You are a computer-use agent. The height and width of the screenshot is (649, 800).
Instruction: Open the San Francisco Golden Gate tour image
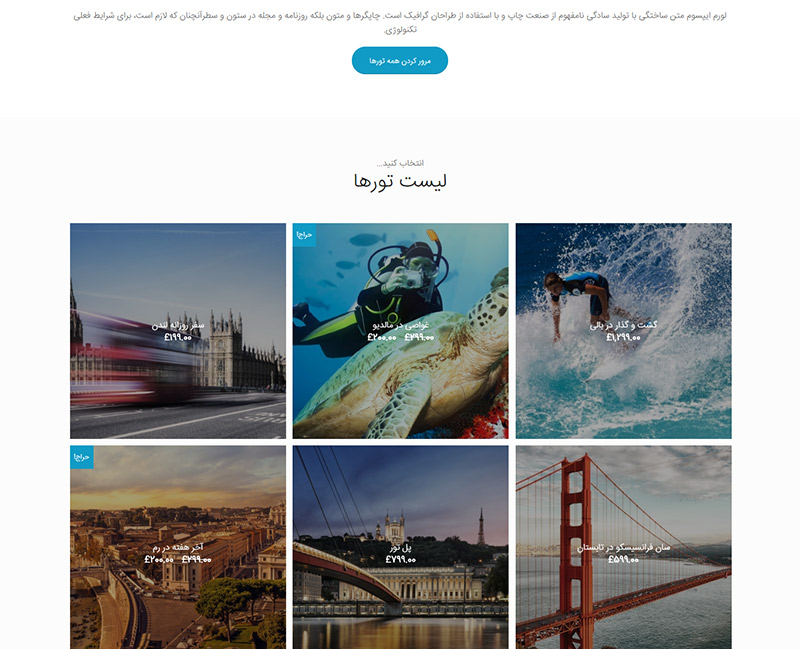point(623,547)
